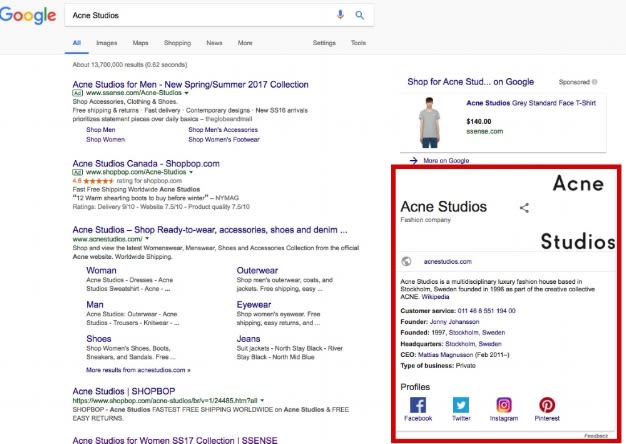The height and width of the screenshot is (444, 626).
Task: Open Shoes sitelink
Action: (x=99, y=339)
